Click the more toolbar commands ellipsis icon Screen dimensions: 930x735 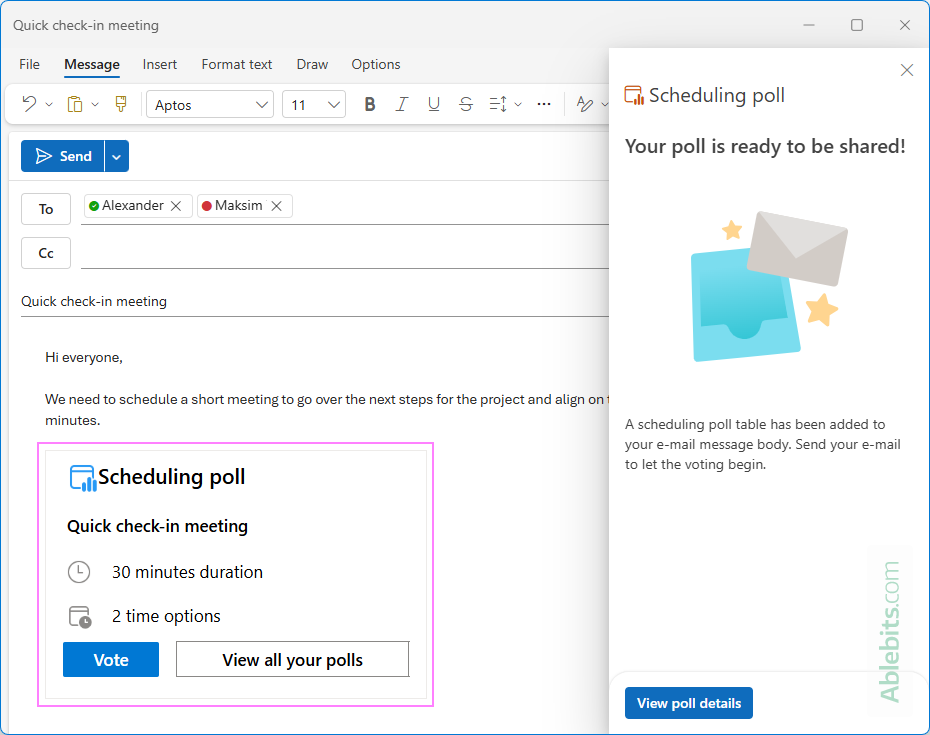(544, 103)
